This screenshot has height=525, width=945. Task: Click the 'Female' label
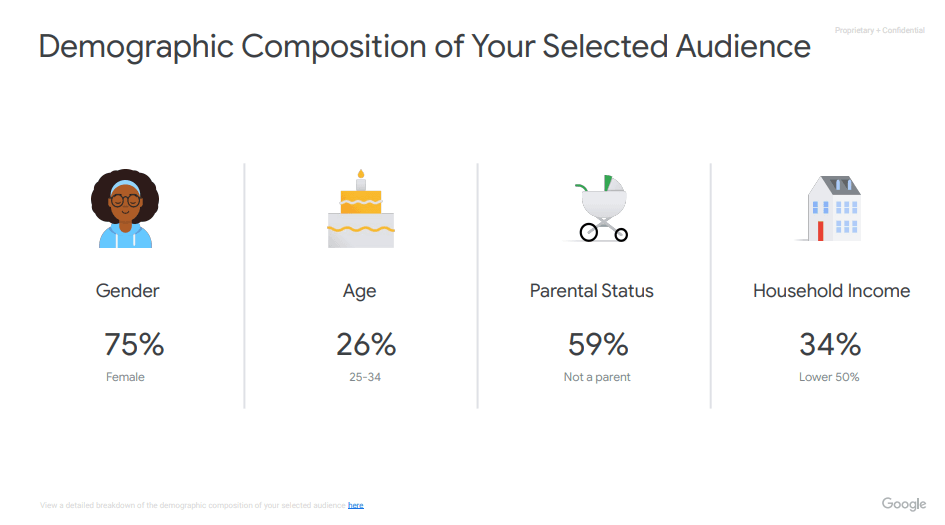(125, 377)
